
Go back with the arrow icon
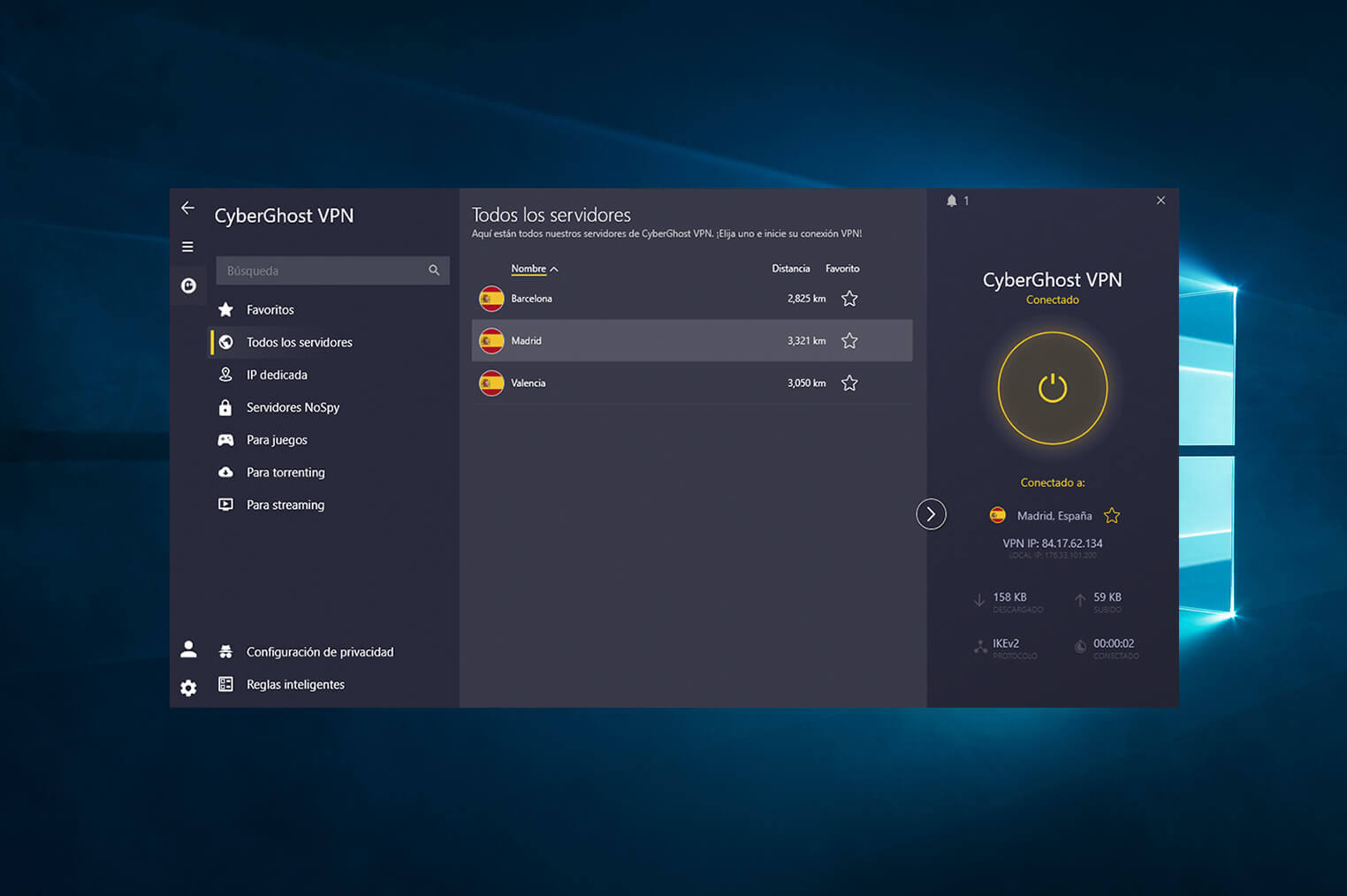pyautogui.click(x=187, y=208)
